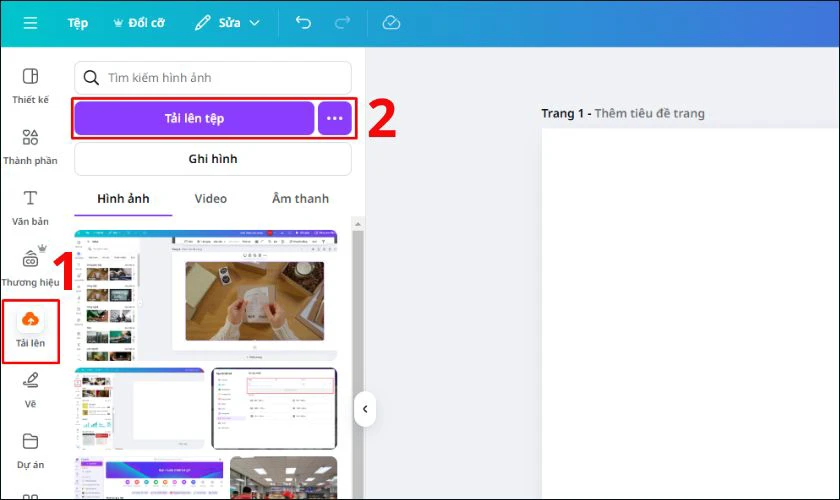Click Thêm tiêu đề trang page title
The height and width of the screenshot is (500, 840).
point(649,114)
